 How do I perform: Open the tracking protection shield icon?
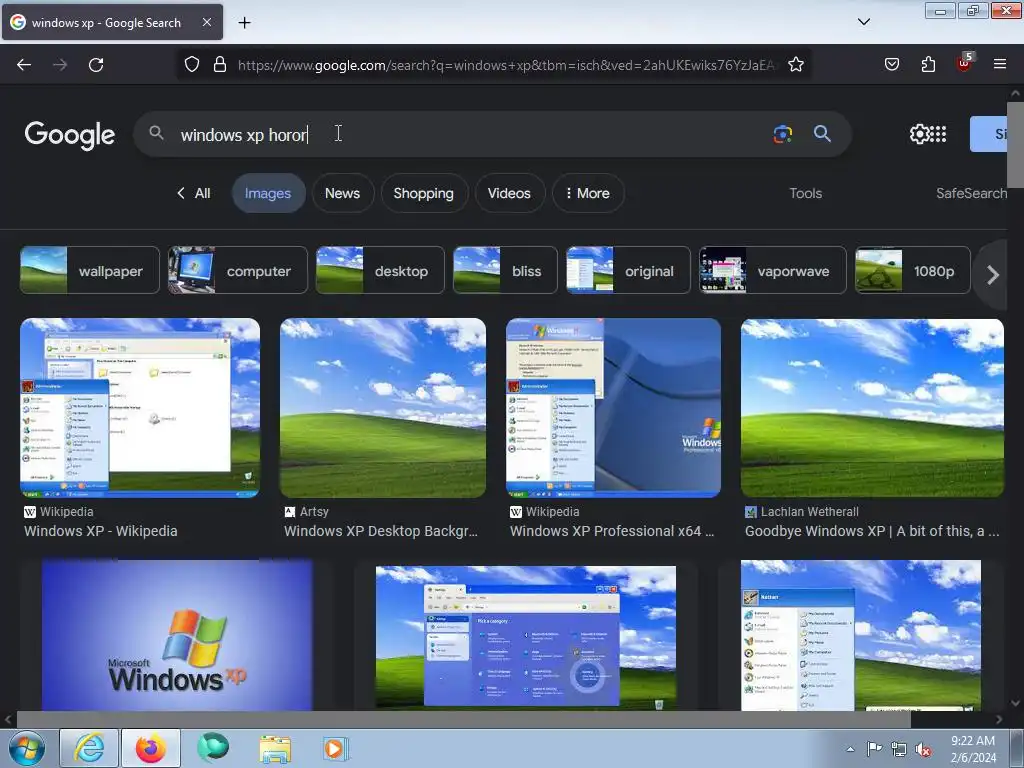point(191,65)
